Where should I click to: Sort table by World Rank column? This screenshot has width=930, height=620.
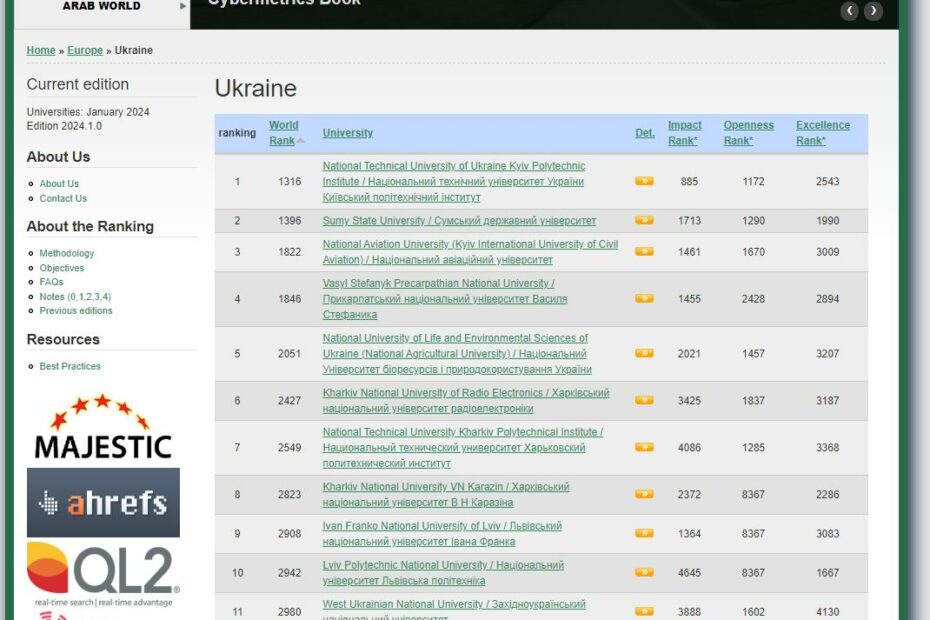pos(283,133)
